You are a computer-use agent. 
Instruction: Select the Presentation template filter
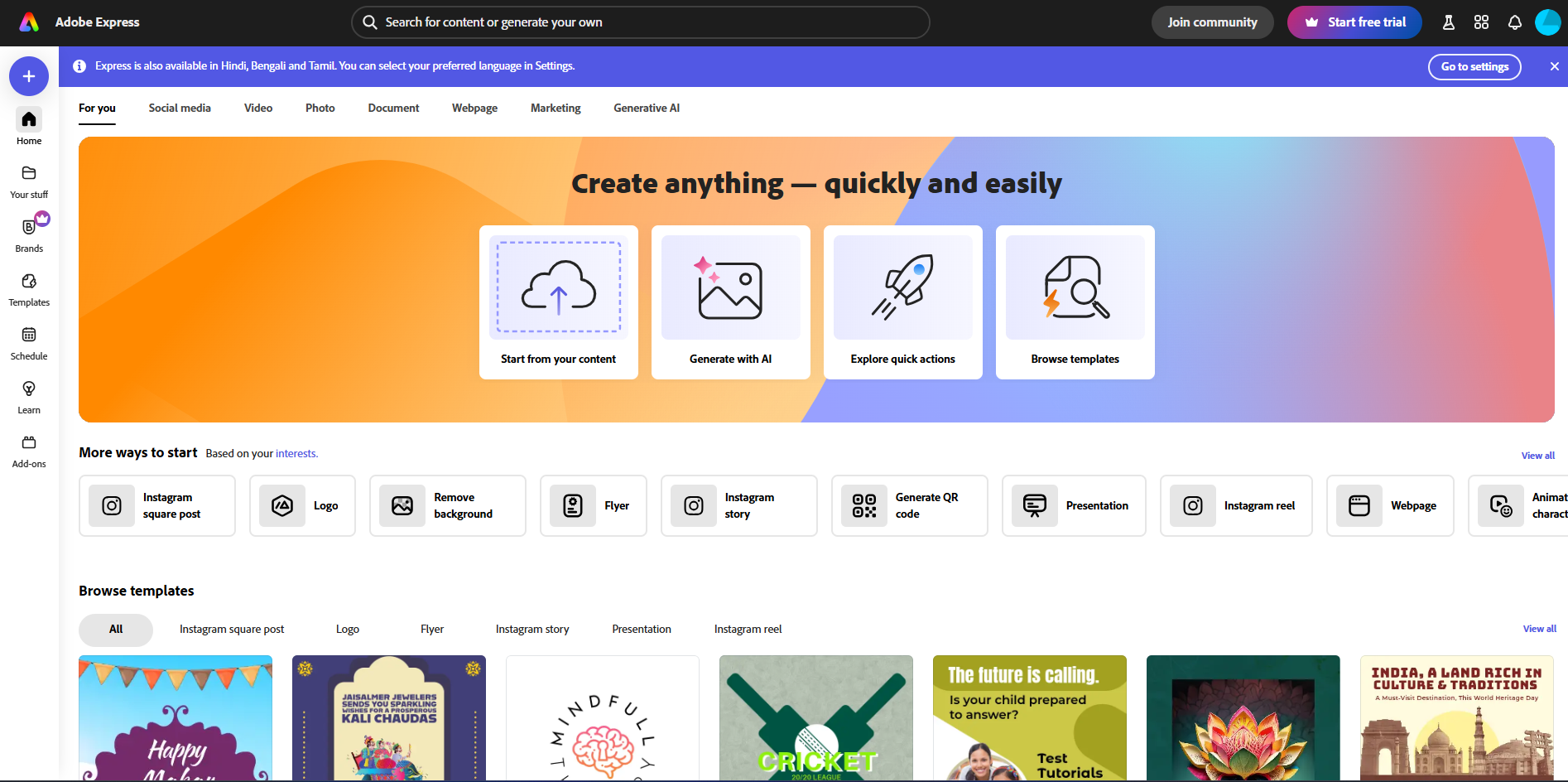pos(641,629)
